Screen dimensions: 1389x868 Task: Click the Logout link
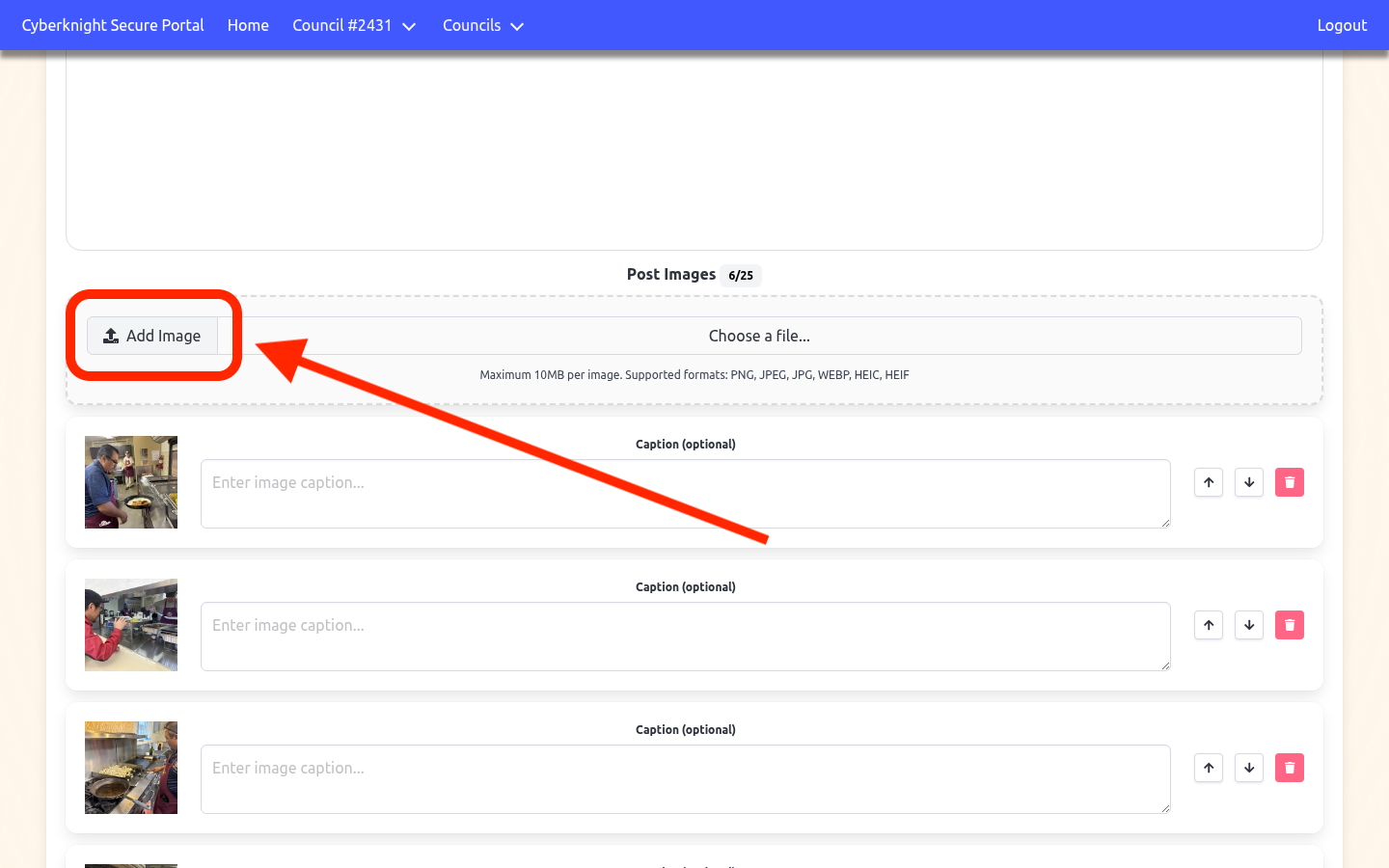pyautogui.click(x=1342, y=26)
